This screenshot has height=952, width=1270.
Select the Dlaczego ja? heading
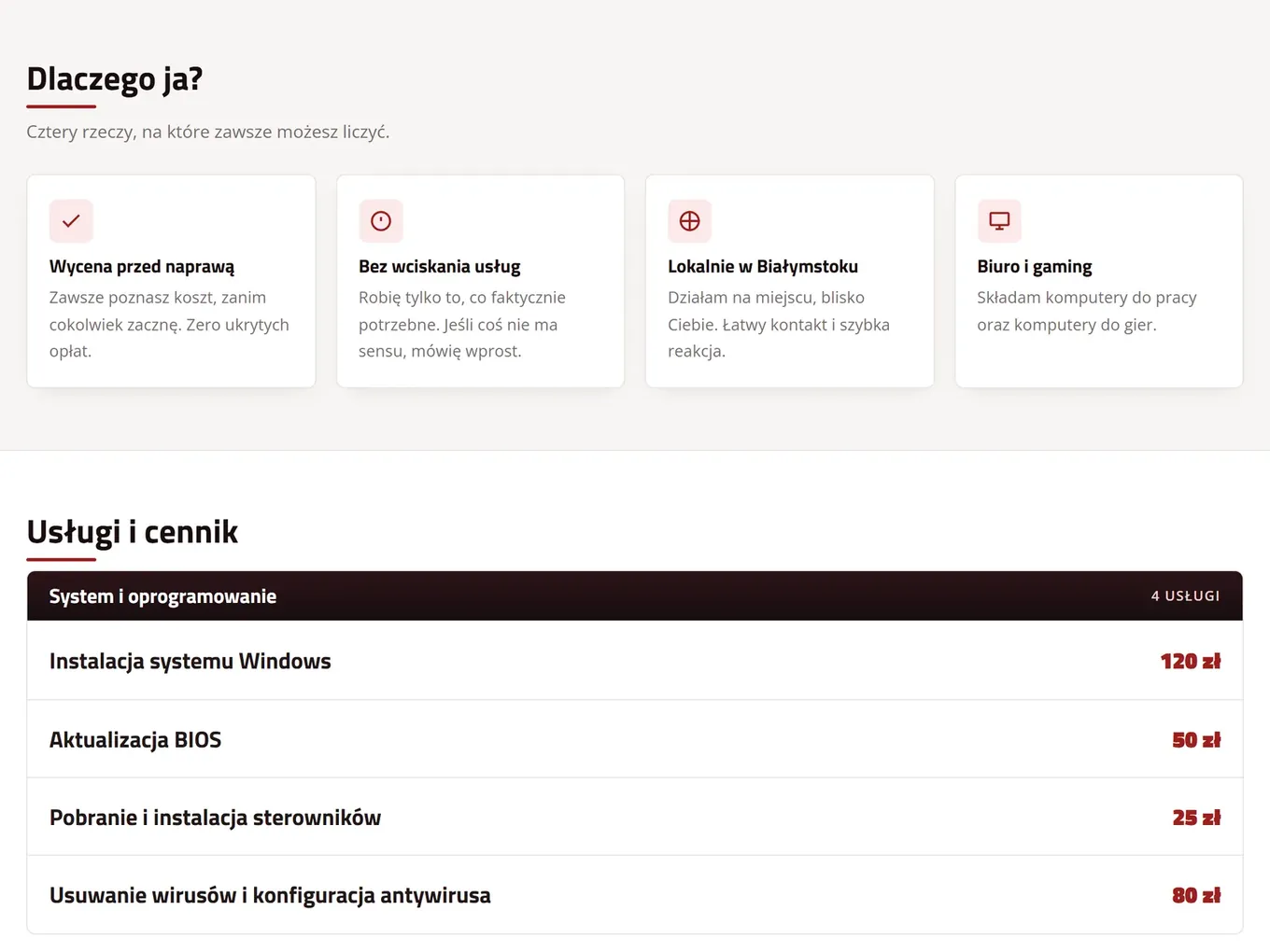[x=115, y=79]
